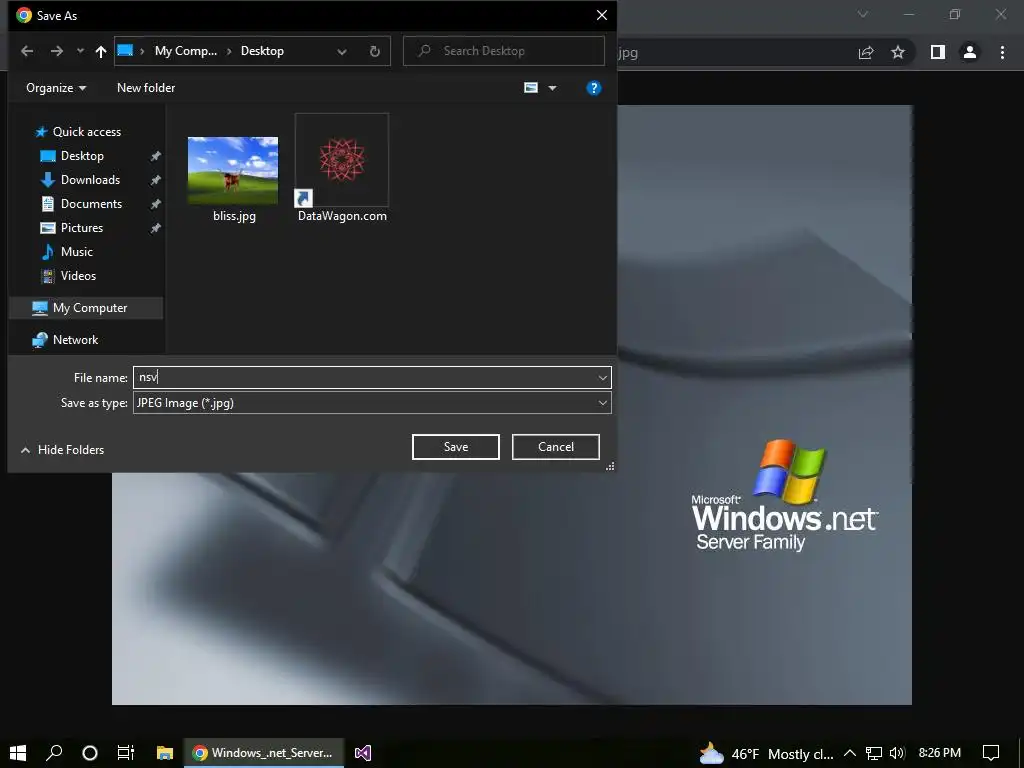Expand address bar previous locations dropdown
This screenshot has width=1024, height=768.
click(342, 52)
